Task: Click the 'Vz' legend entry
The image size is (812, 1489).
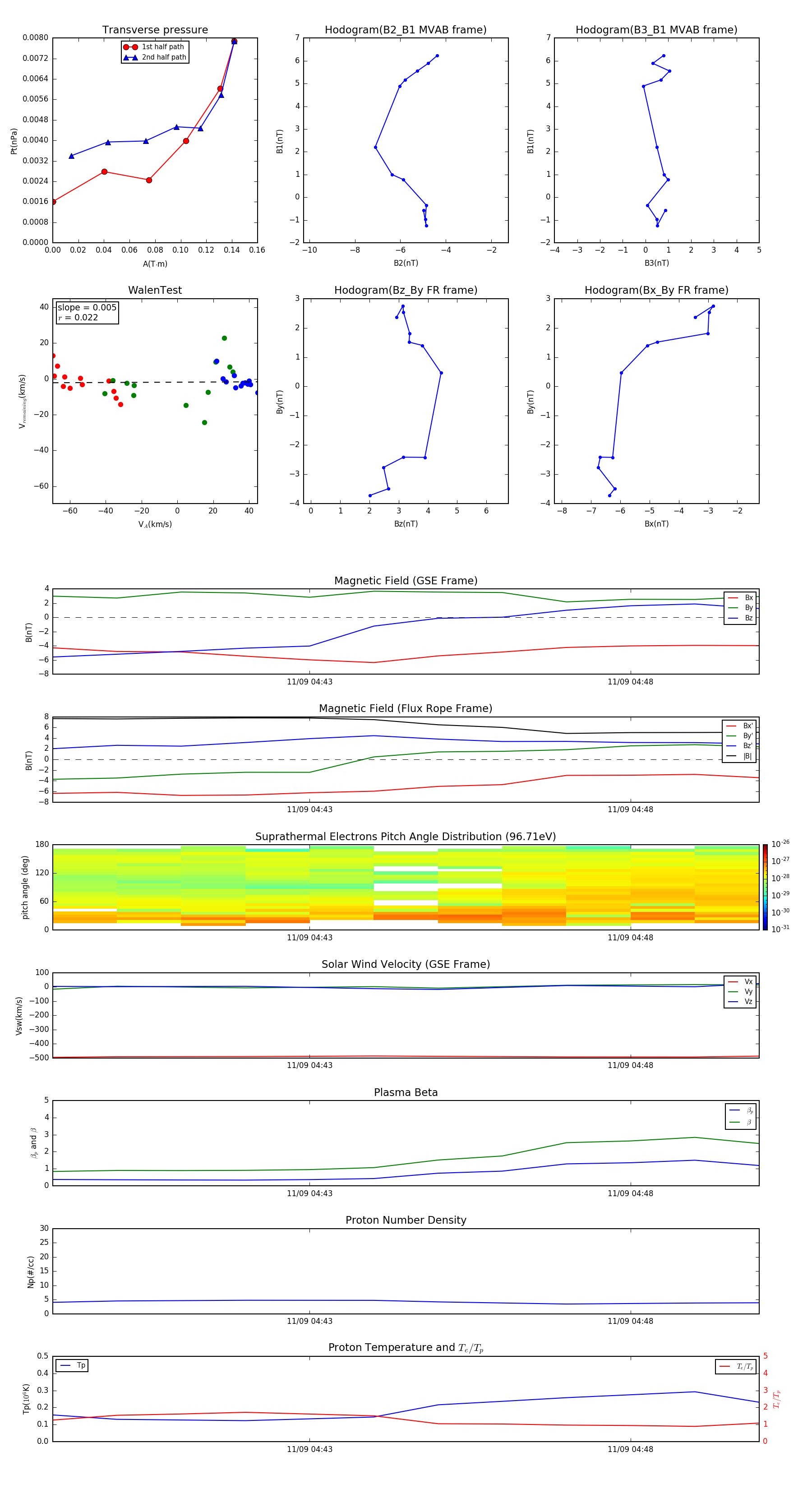Action: (740, 1001)
